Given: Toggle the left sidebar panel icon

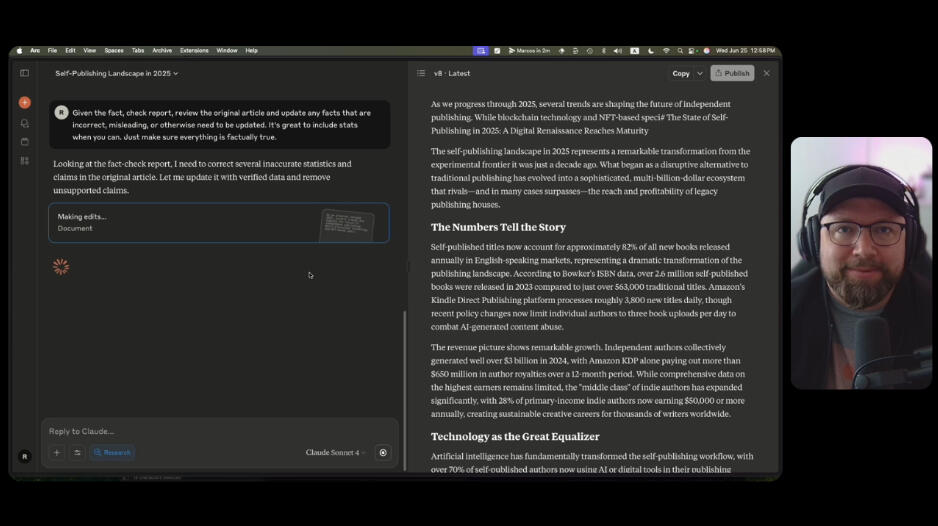Looking at the screenshot, I should click(25, 73).
